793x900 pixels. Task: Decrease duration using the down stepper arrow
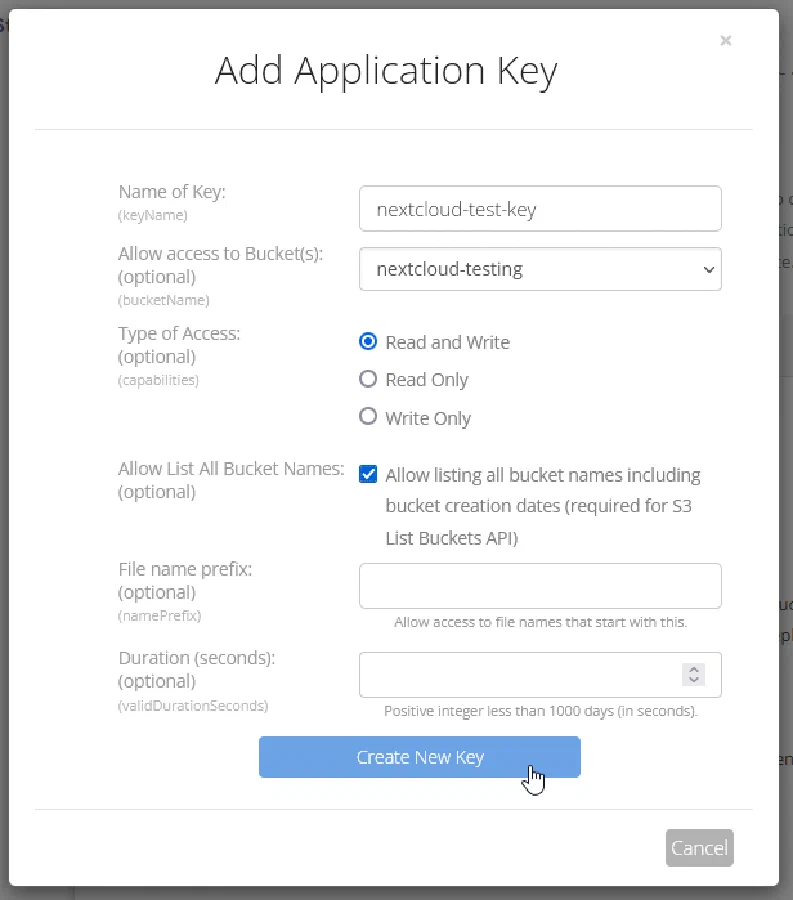693,679
